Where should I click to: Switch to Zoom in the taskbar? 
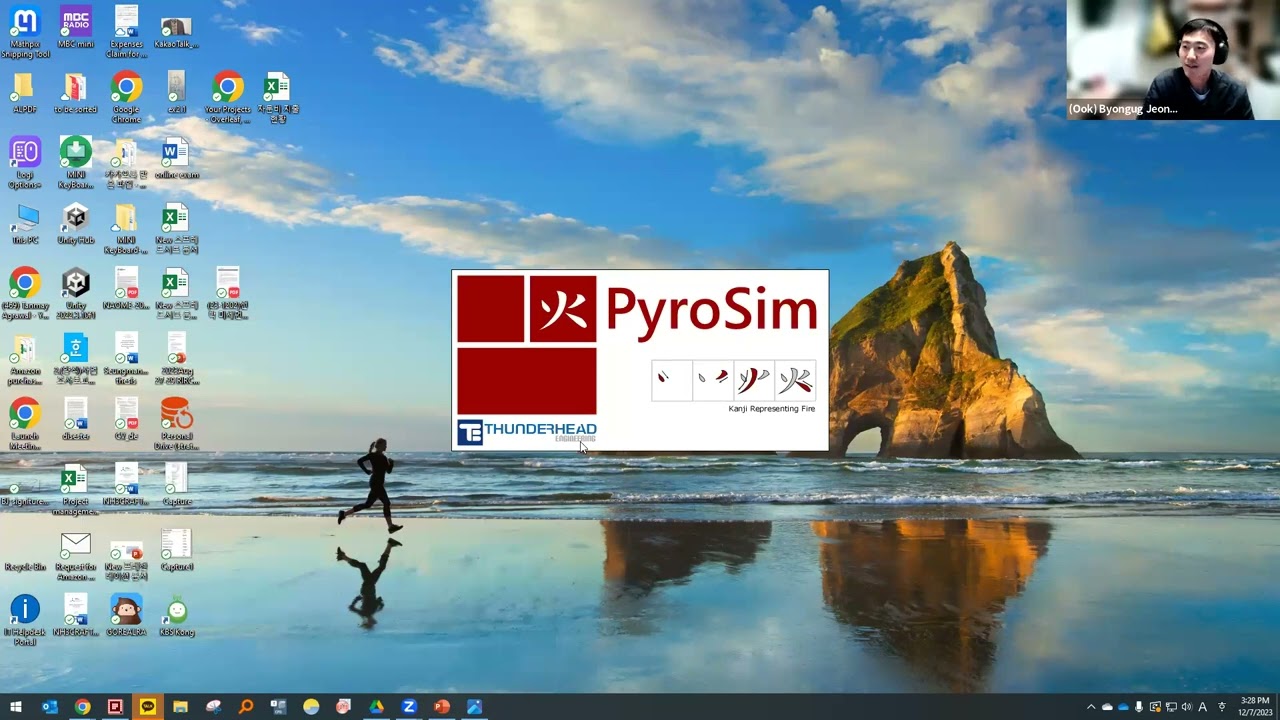tap(409, 707)
